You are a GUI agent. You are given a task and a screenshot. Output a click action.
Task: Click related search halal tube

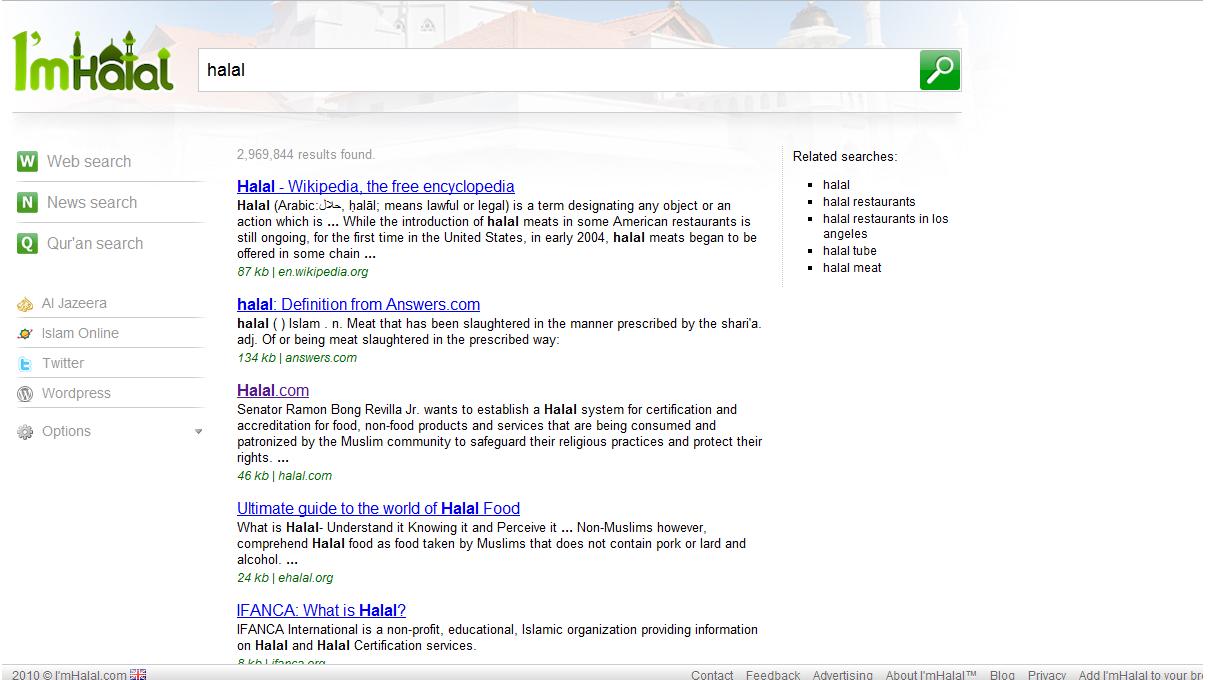pyautogui.click(x=850, y=251)
